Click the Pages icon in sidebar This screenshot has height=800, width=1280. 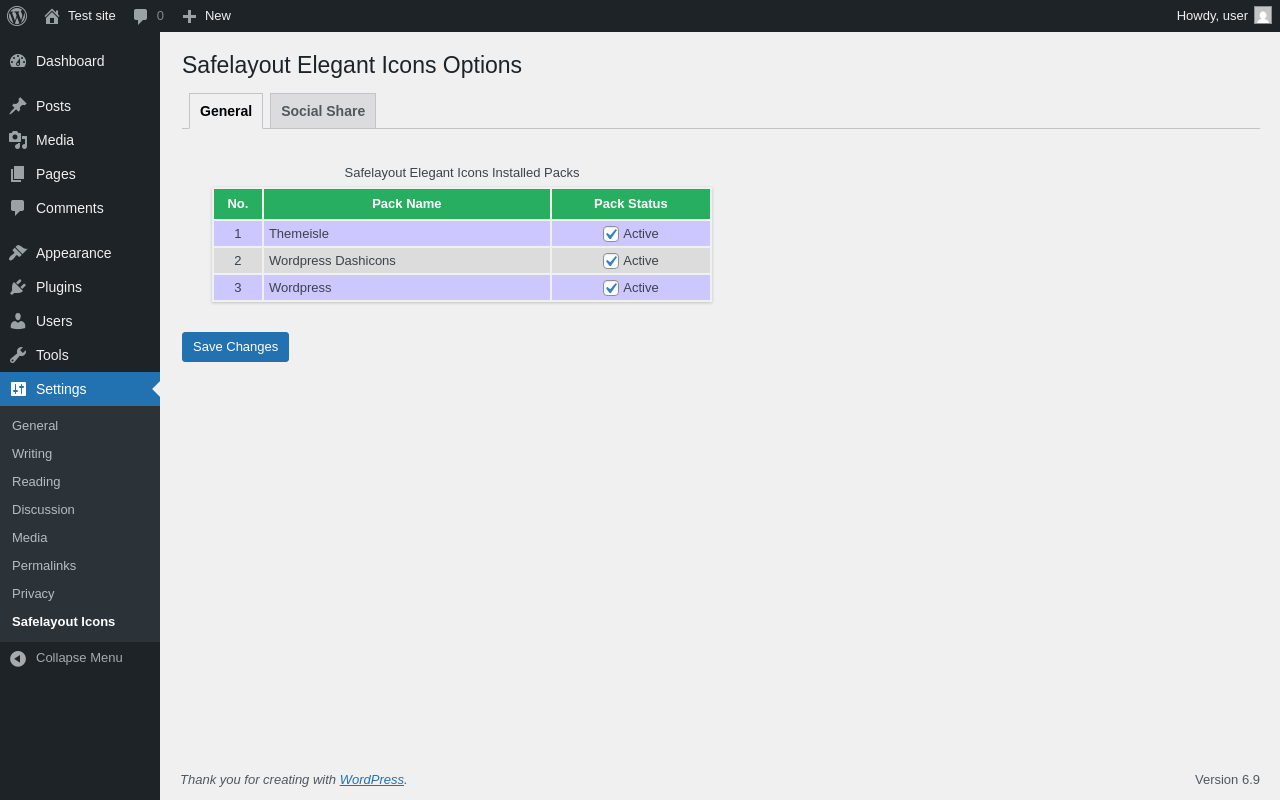(x=18, y=174)
